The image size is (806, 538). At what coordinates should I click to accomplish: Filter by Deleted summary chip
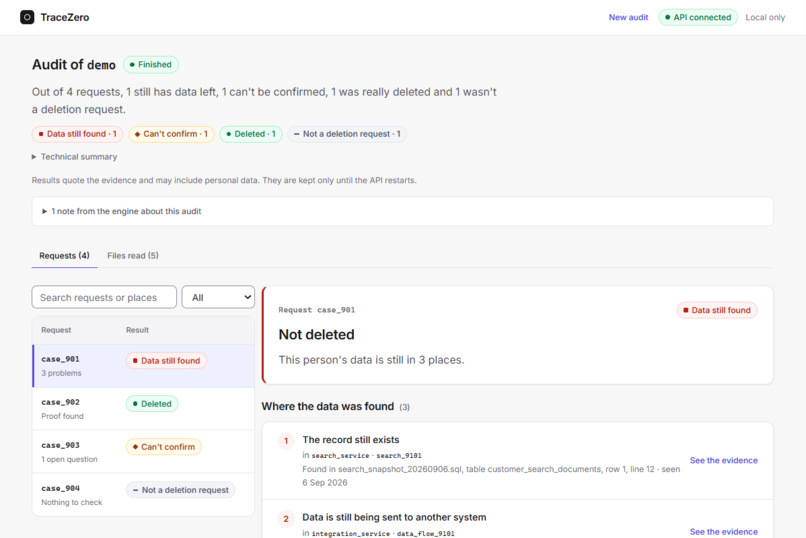point(251,134)
